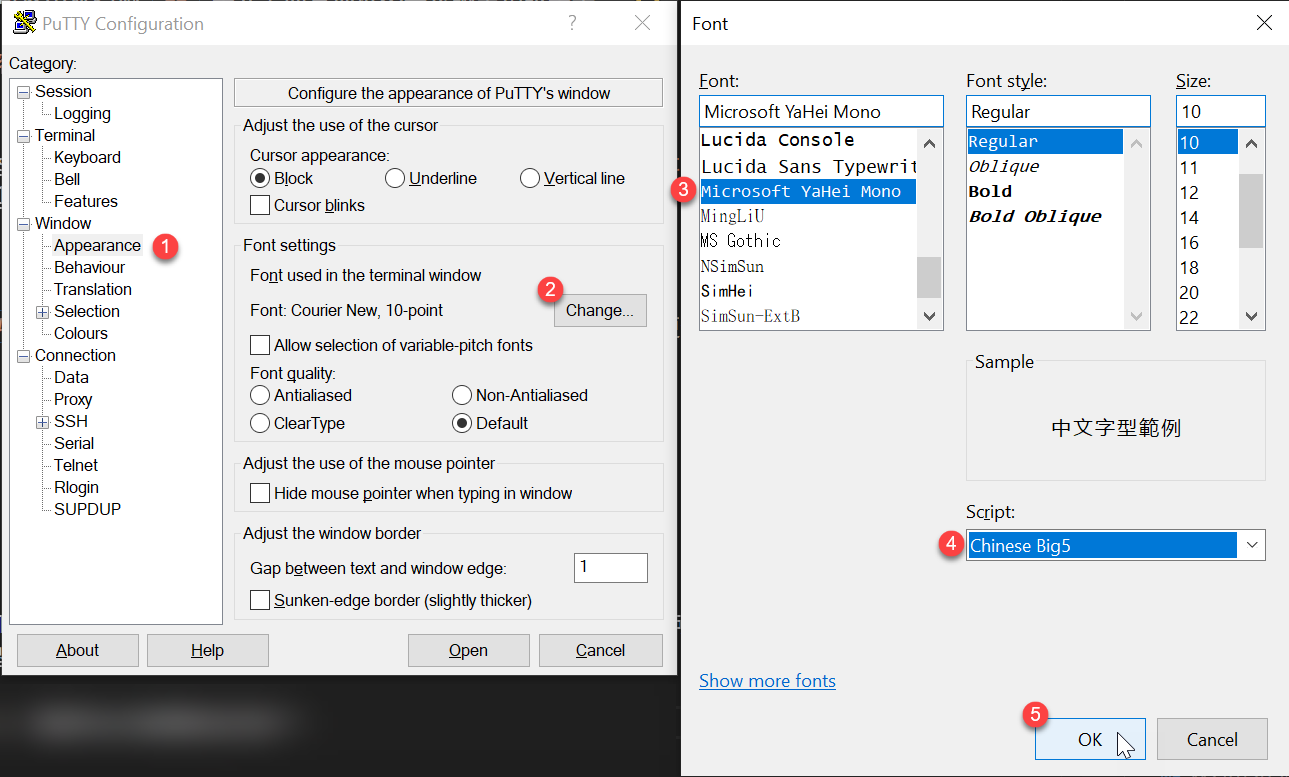Collapse the Window tree node
The height and width of the screenshot is (777, 1289).
(x=24, y=224)
